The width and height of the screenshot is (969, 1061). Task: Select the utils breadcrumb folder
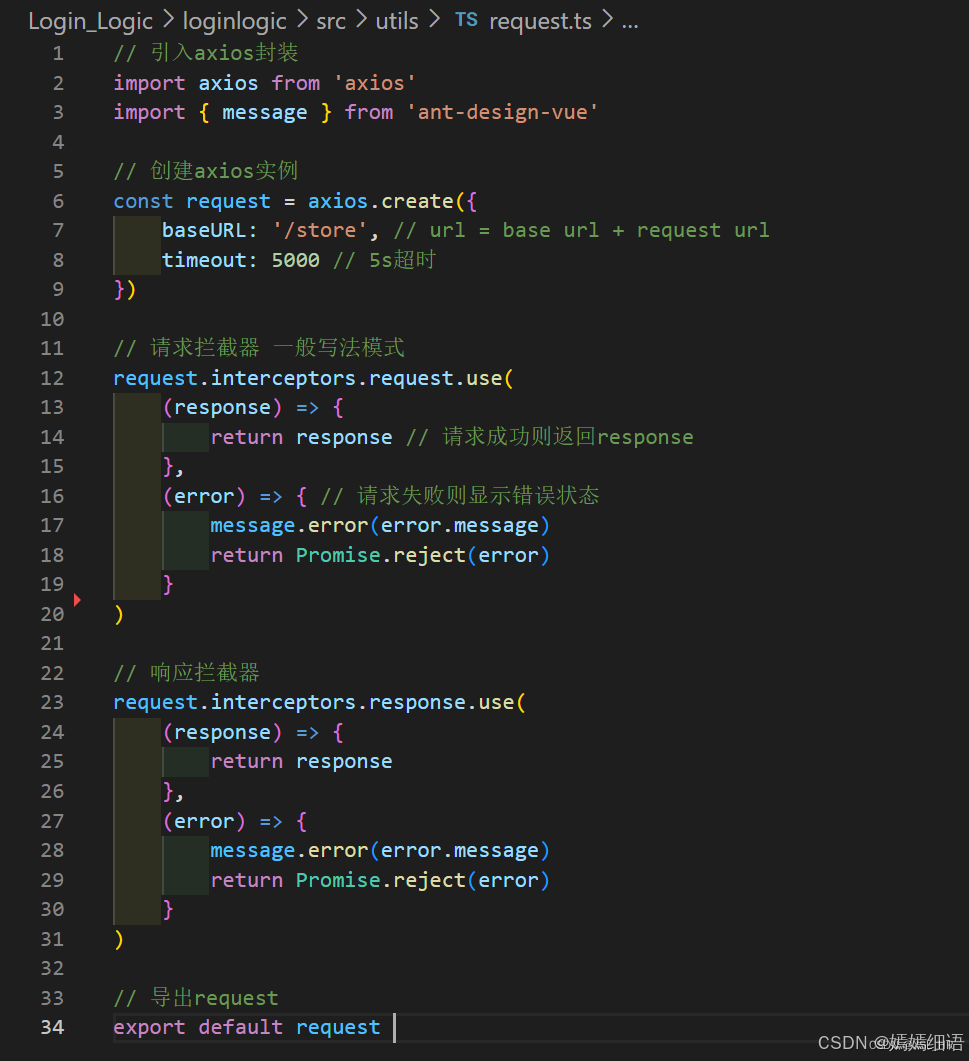pos(397,21)
